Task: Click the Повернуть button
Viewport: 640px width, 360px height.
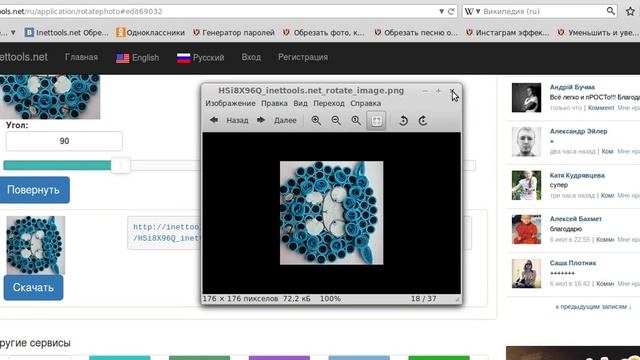Action: (34, 190)
